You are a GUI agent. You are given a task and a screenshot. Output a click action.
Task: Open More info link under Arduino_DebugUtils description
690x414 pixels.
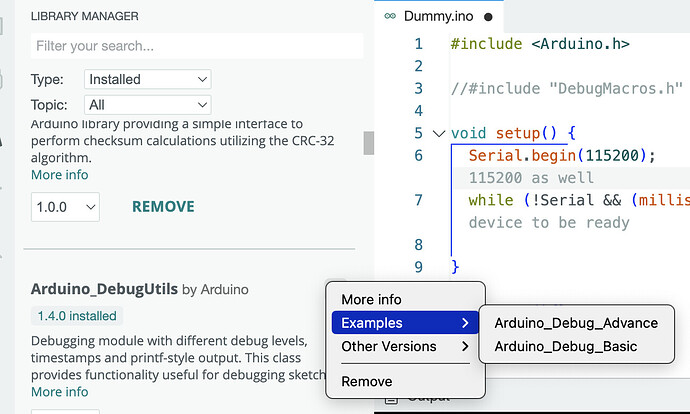(59, 392)
